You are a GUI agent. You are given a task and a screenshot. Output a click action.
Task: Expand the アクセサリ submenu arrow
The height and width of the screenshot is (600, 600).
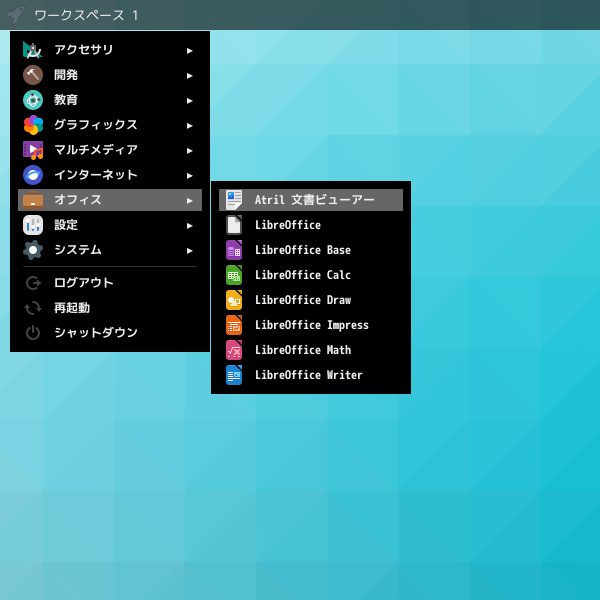190,50
